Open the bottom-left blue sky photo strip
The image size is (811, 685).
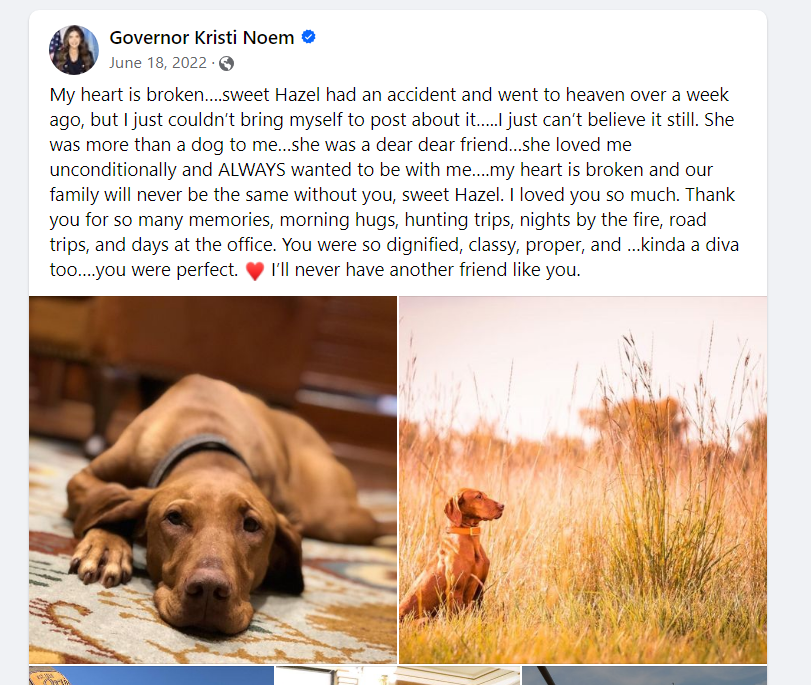[151, 676]
